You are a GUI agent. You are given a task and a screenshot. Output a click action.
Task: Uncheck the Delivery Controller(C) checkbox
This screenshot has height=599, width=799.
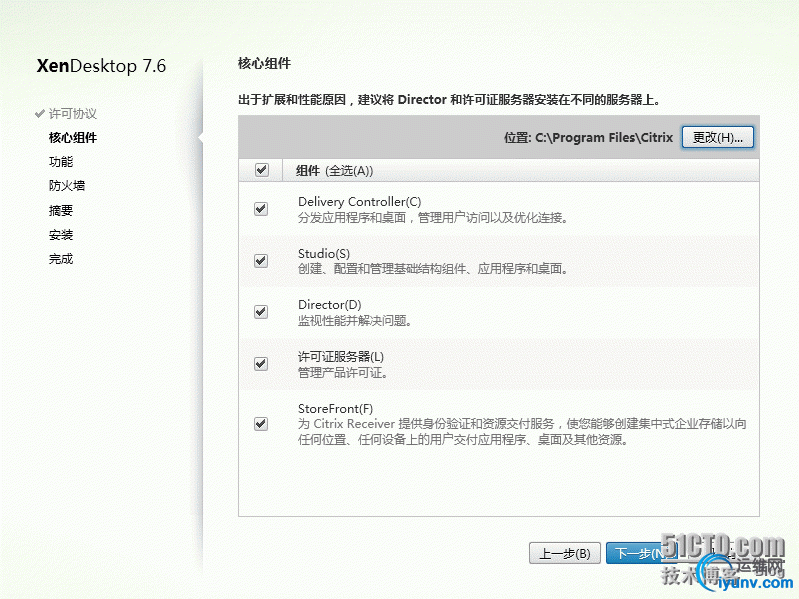coord(261,209)
